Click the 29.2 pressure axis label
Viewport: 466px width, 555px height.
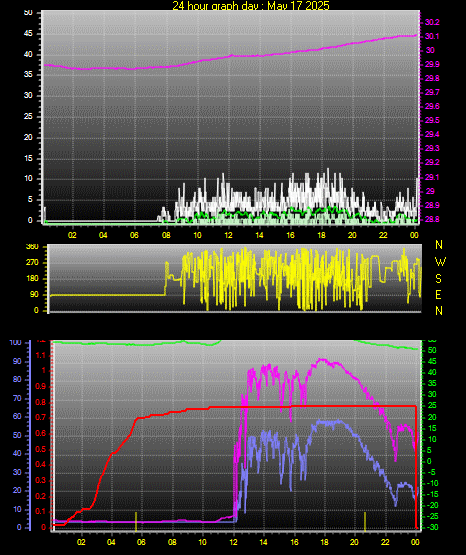[x=432, y=162]
